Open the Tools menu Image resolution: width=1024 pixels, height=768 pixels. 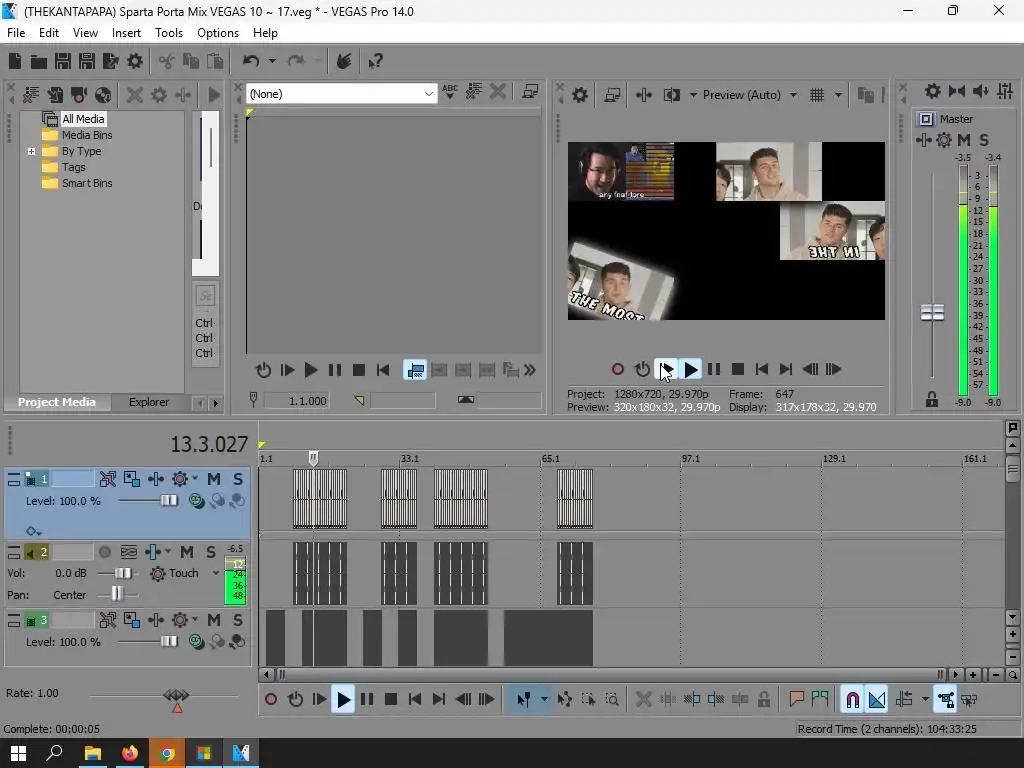[168, 33]
